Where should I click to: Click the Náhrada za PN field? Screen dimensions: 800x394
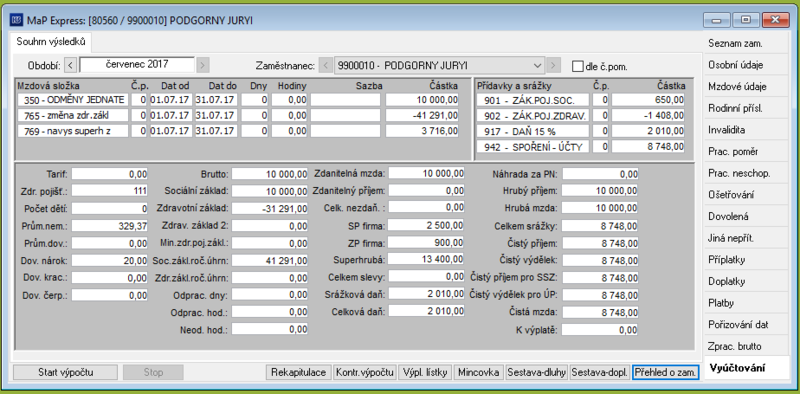pos(600,174)
